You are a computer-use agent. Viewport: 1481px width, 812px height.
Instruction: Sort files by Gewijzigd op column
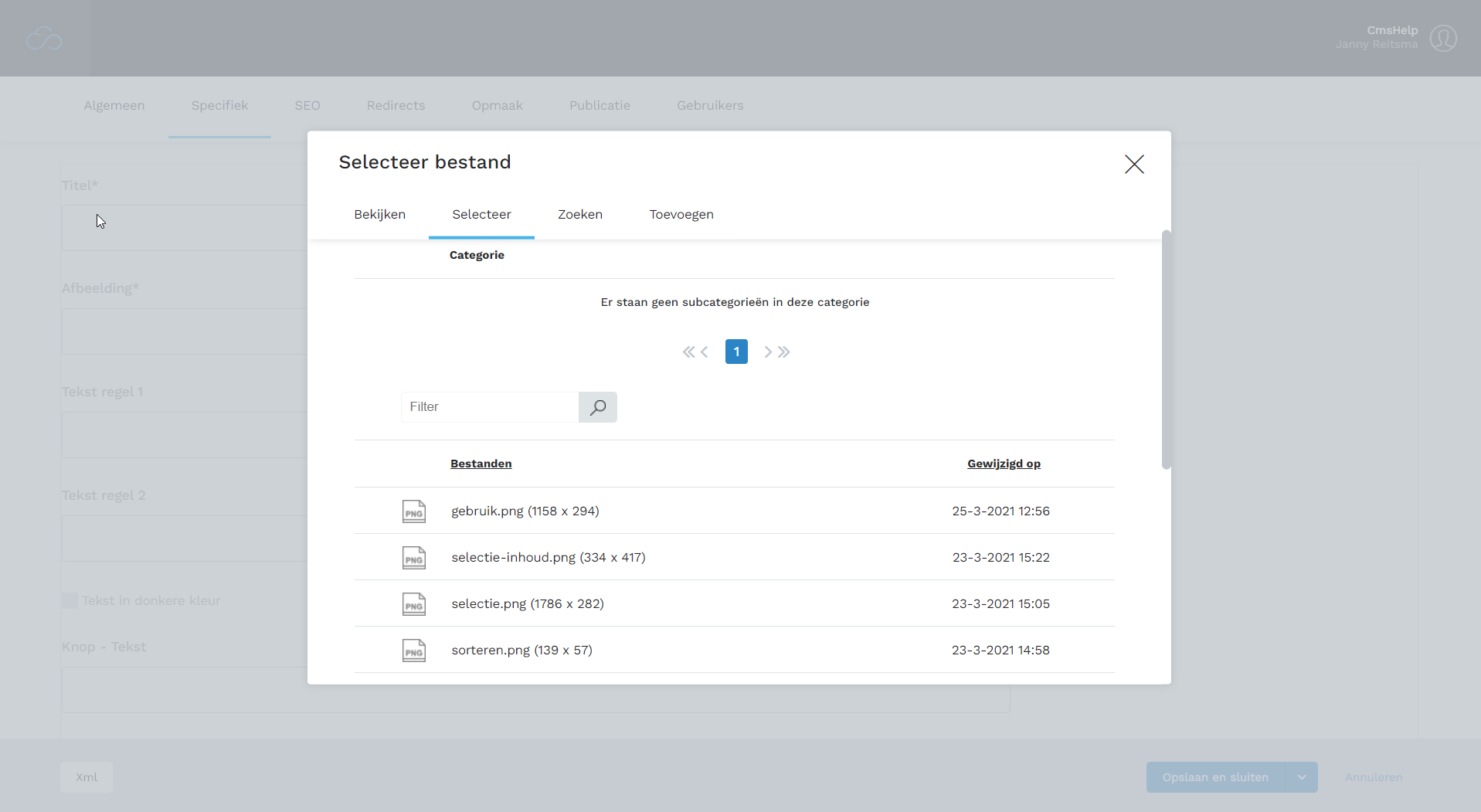tap(1003, 464)
